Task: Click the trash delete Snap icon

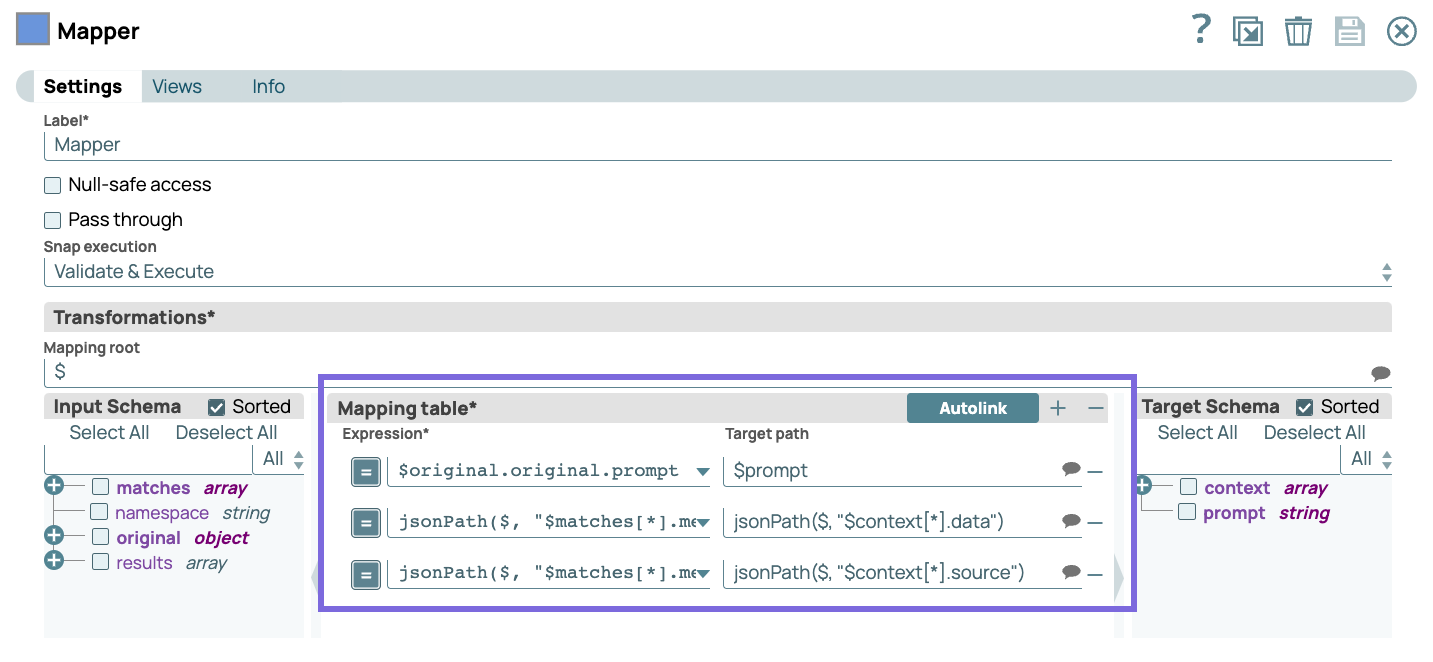Action: tap(1298, 31)
